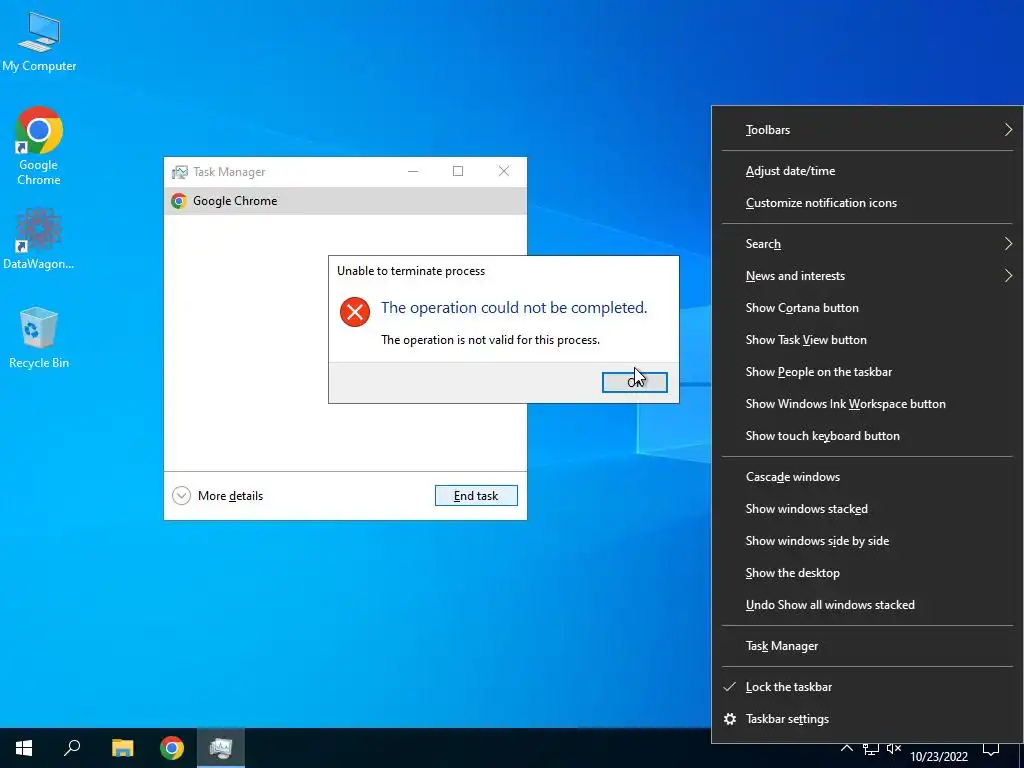The image size is (1024, 768).
Task: Select the Task Manager taskbar icon
Action: (x=221, y=748)
